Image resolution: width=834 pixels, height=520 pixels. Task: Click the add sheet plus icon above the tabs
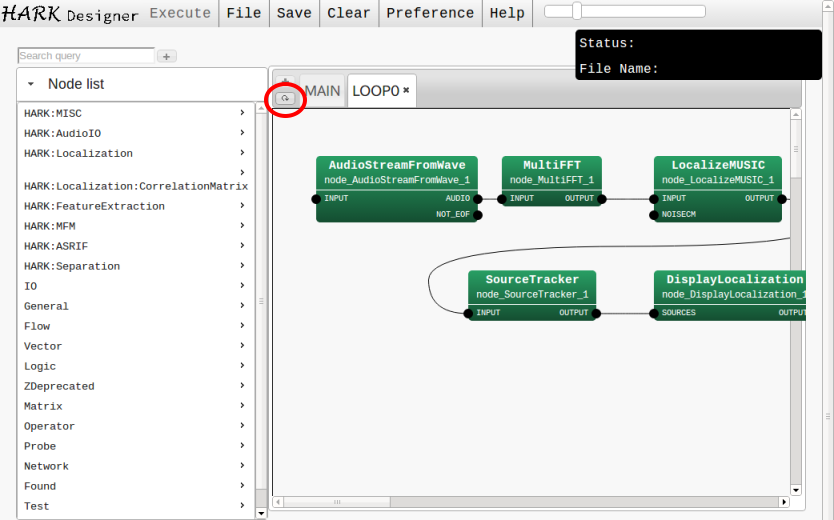pyautogui.click(x=285, y=83)
